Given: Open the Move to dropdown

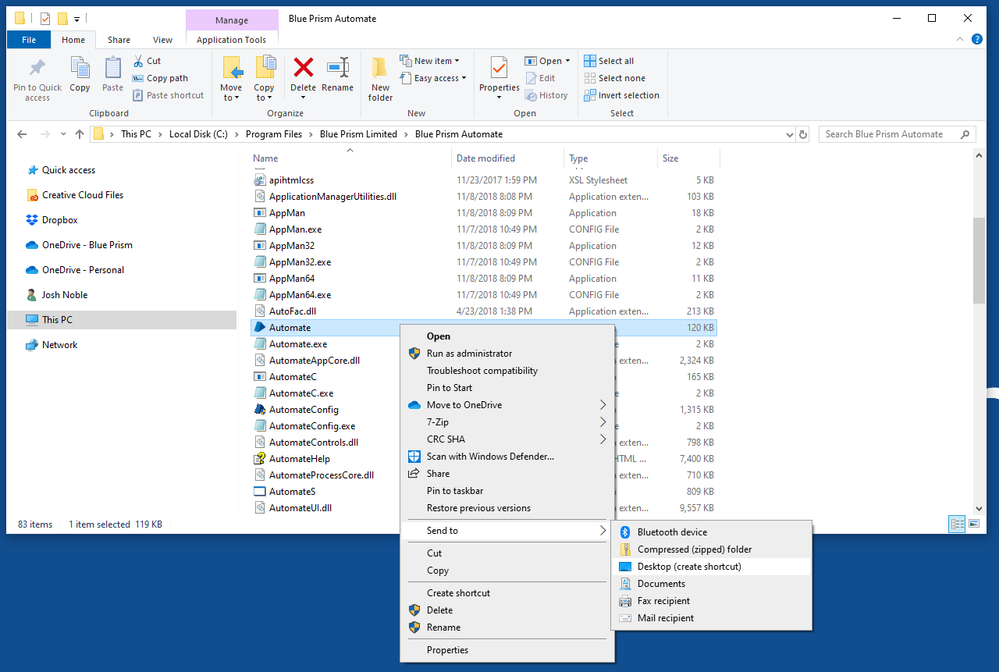Looking at the screenshot, I should click(x=231, y=79).
